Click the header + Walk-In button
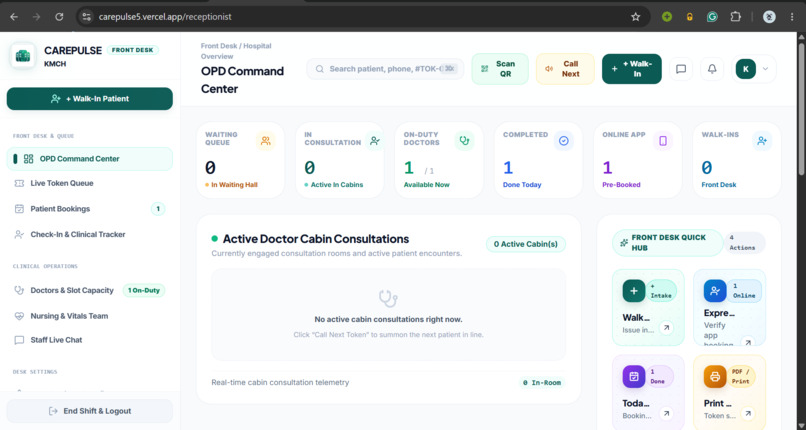Viewport: 806px width, 430px height. pyautogui.click(x=632, y=69)
